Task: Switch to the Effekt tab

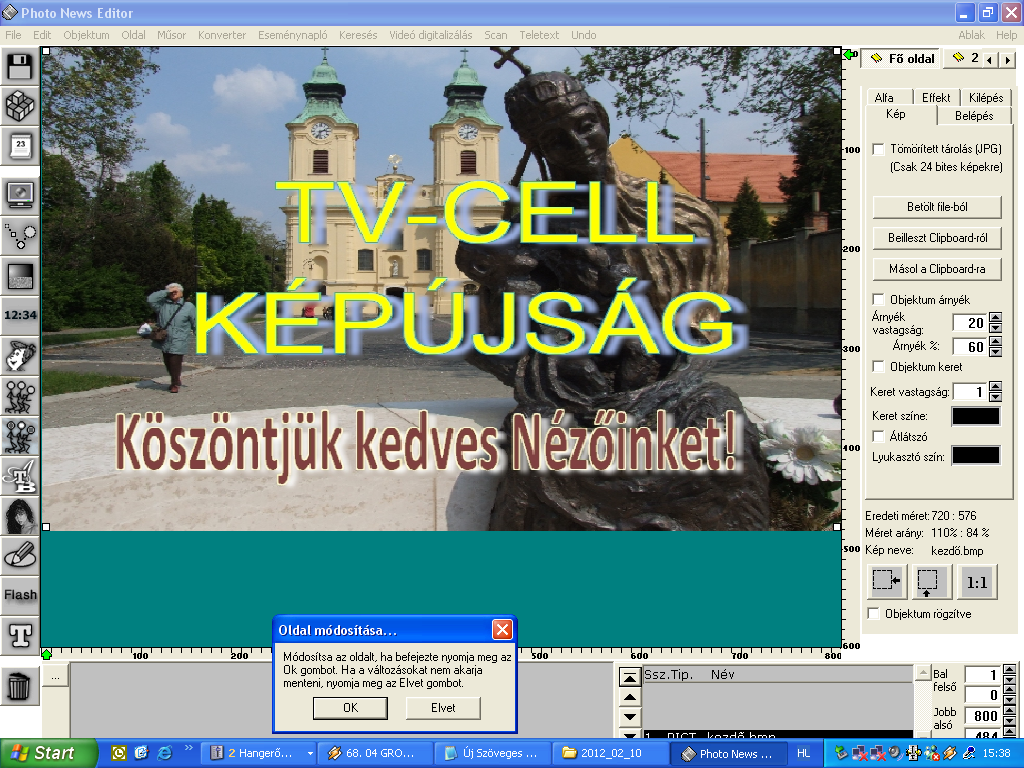Action: coord(936,98)
